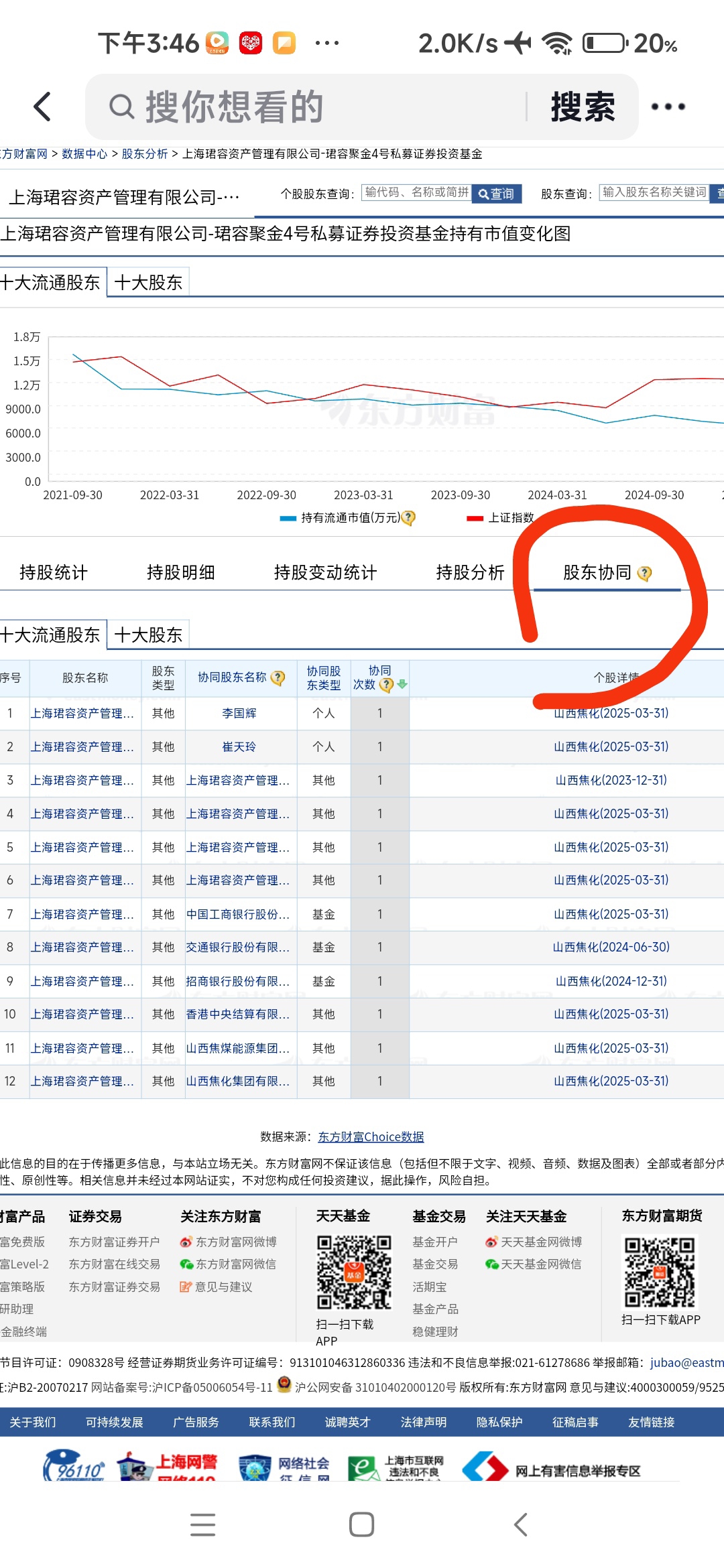Open 山西焦煤能源集团... shareholder link
The height and width of the screenshot is (1568, 724).
pos(238,1048)
